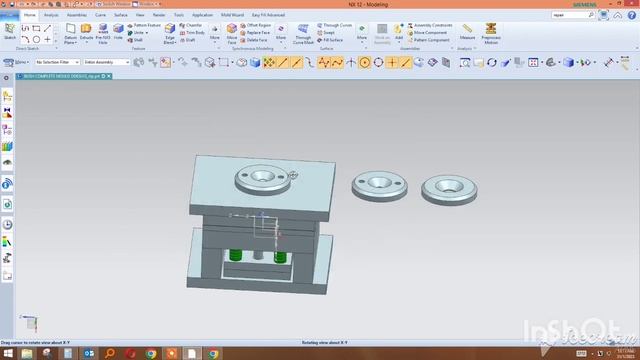Select the Datum Plane tool
Viewport: 640px width, 360px height.
70,33
